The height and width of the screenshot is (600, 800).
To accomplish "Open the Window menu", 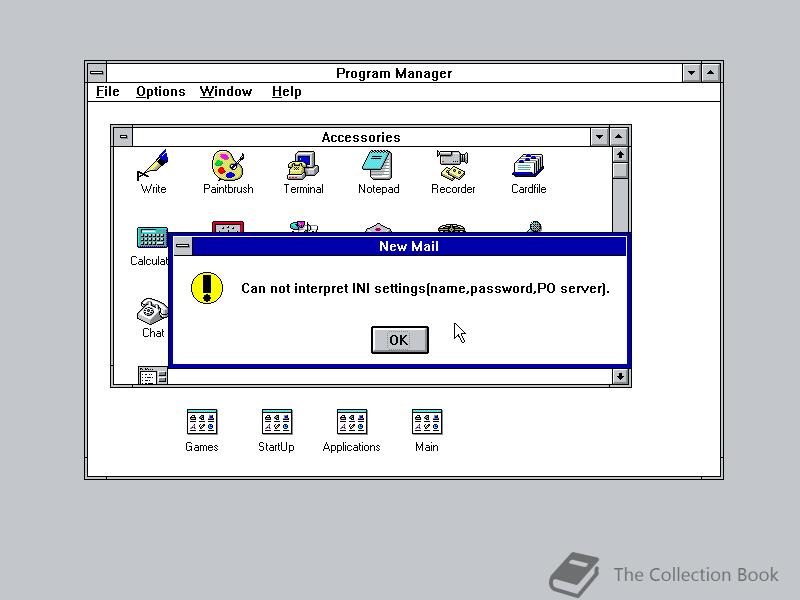I will pyautogui.click(x=226, y=92).
